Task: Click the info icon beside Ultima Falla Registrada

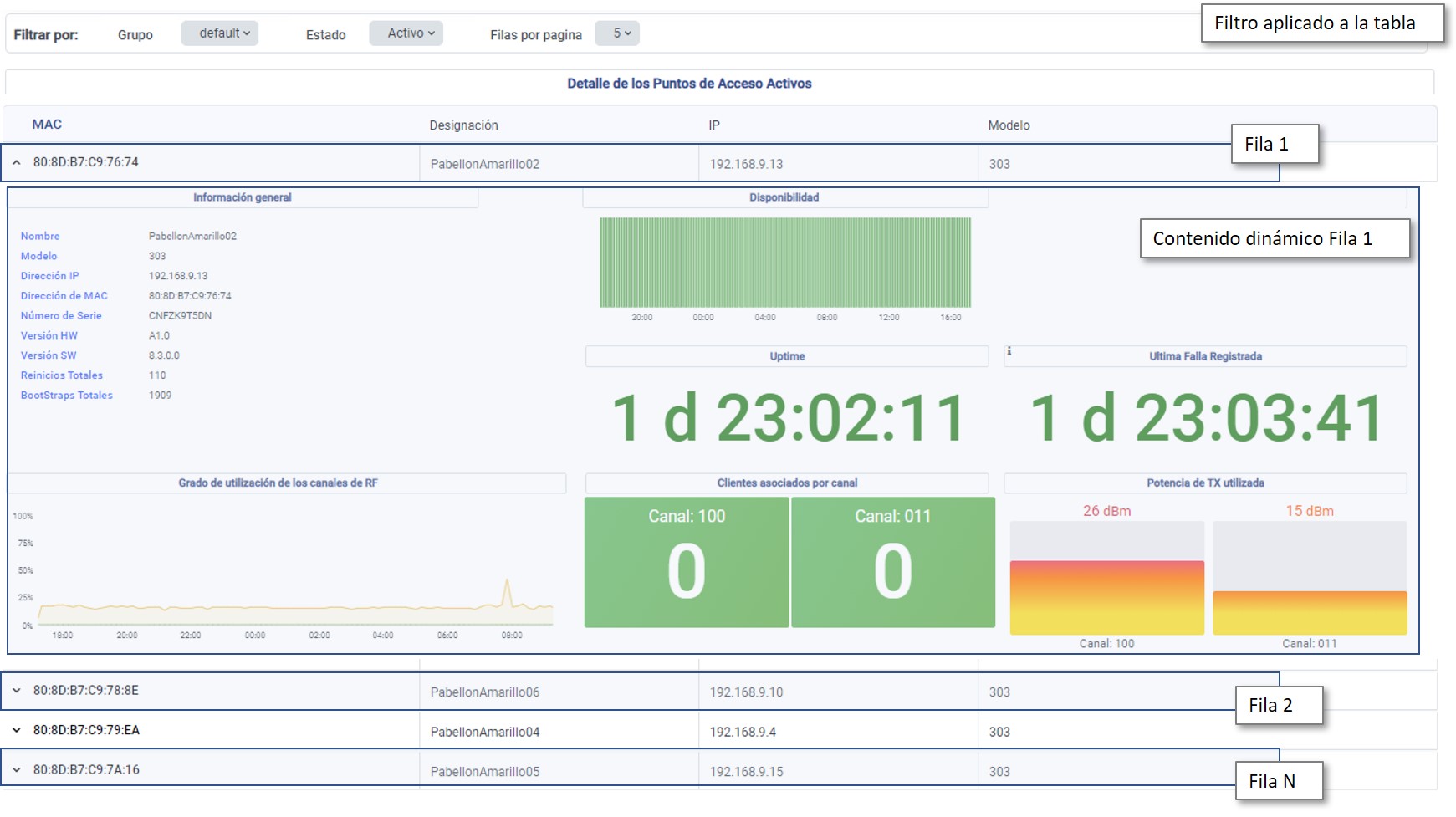Action: 1009,351
